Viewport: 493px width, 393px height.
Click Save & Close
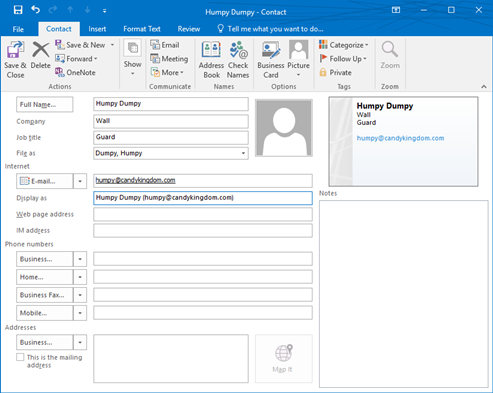pos(15,60)
